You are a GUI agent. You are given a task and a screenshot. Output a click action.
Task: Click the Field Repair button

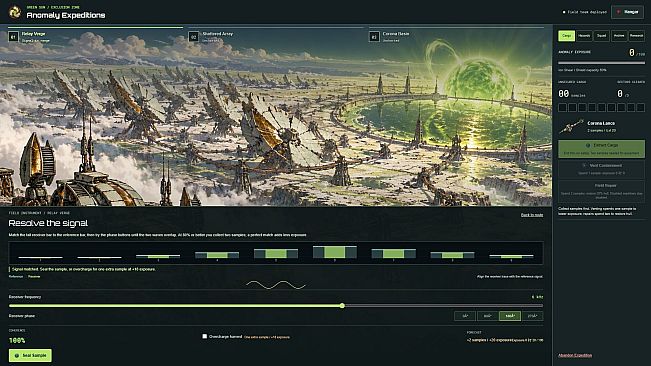[602, 191]
